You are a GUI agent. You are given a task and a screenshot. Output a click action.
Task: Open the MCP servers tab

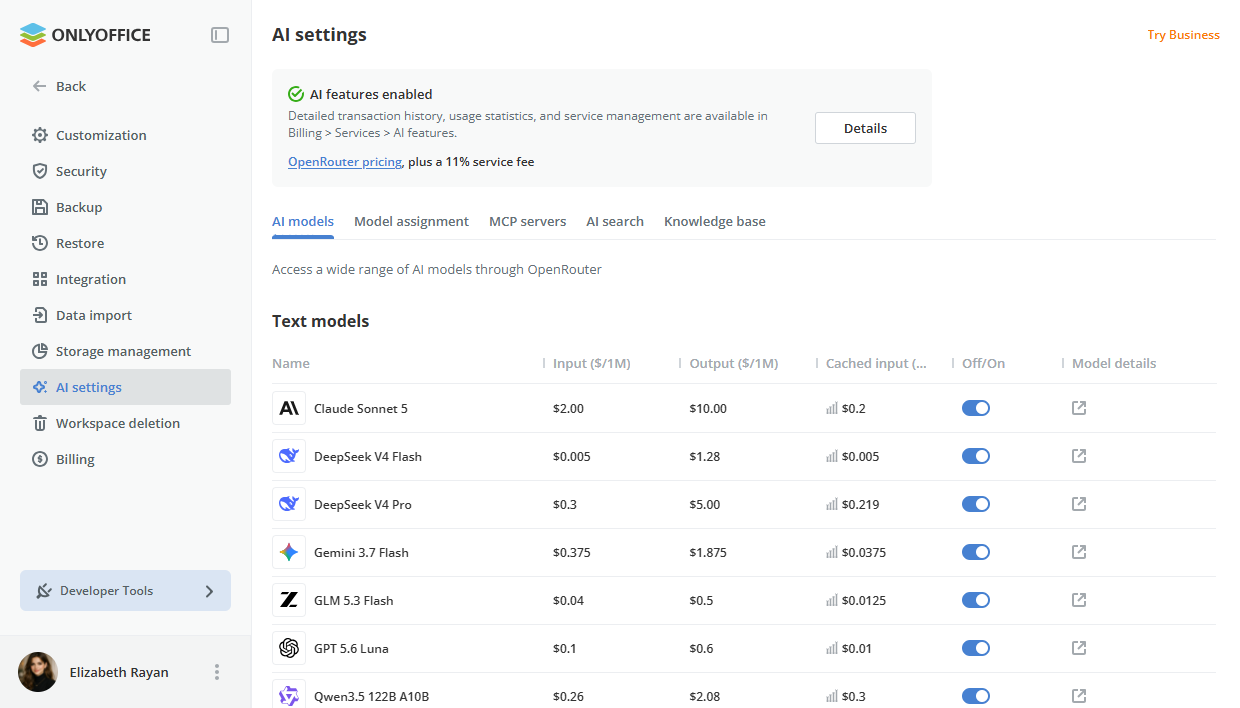pyautogui.click(x=527, y=222)
